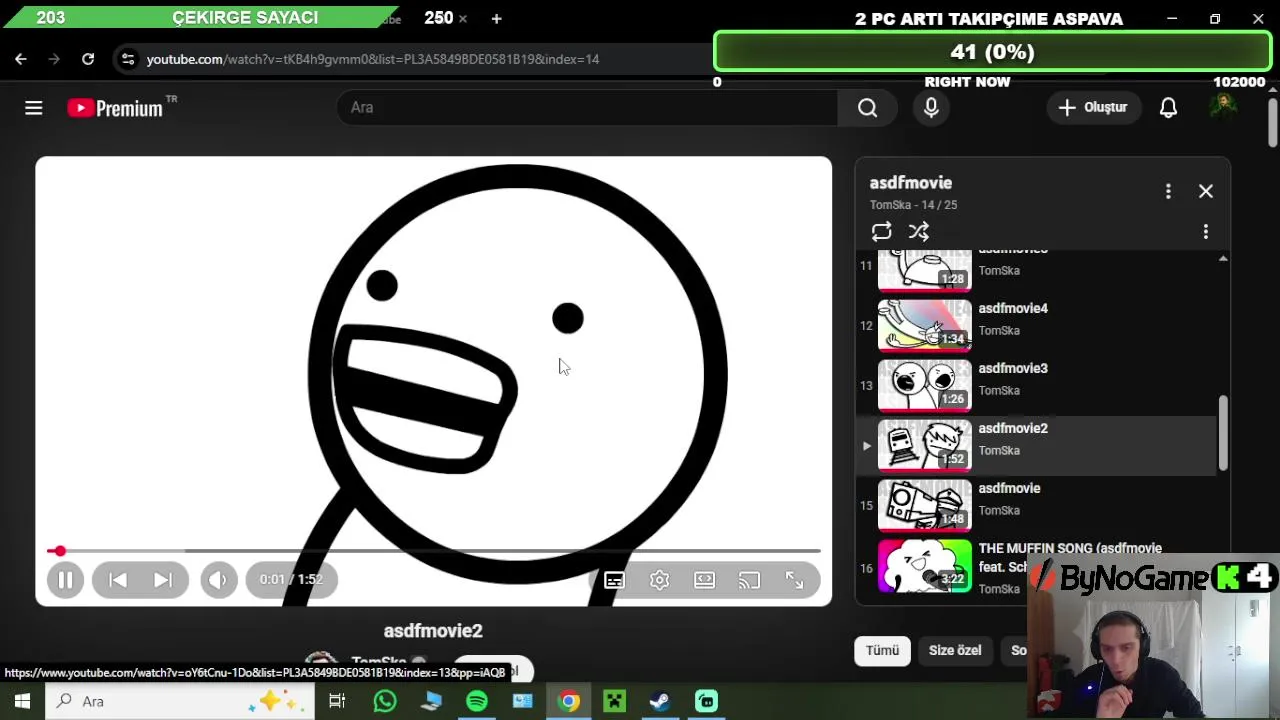
Task: Click the playlist panel scrollbar thumb
Action: pyautogui.click(x=1222, y=432)
